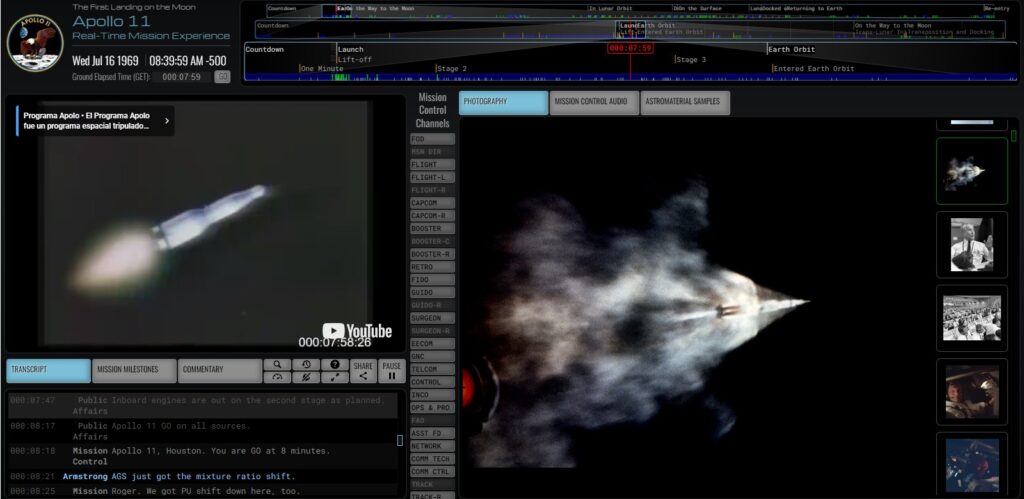Toggle the CAPCOM channel button

pos(432,203)
